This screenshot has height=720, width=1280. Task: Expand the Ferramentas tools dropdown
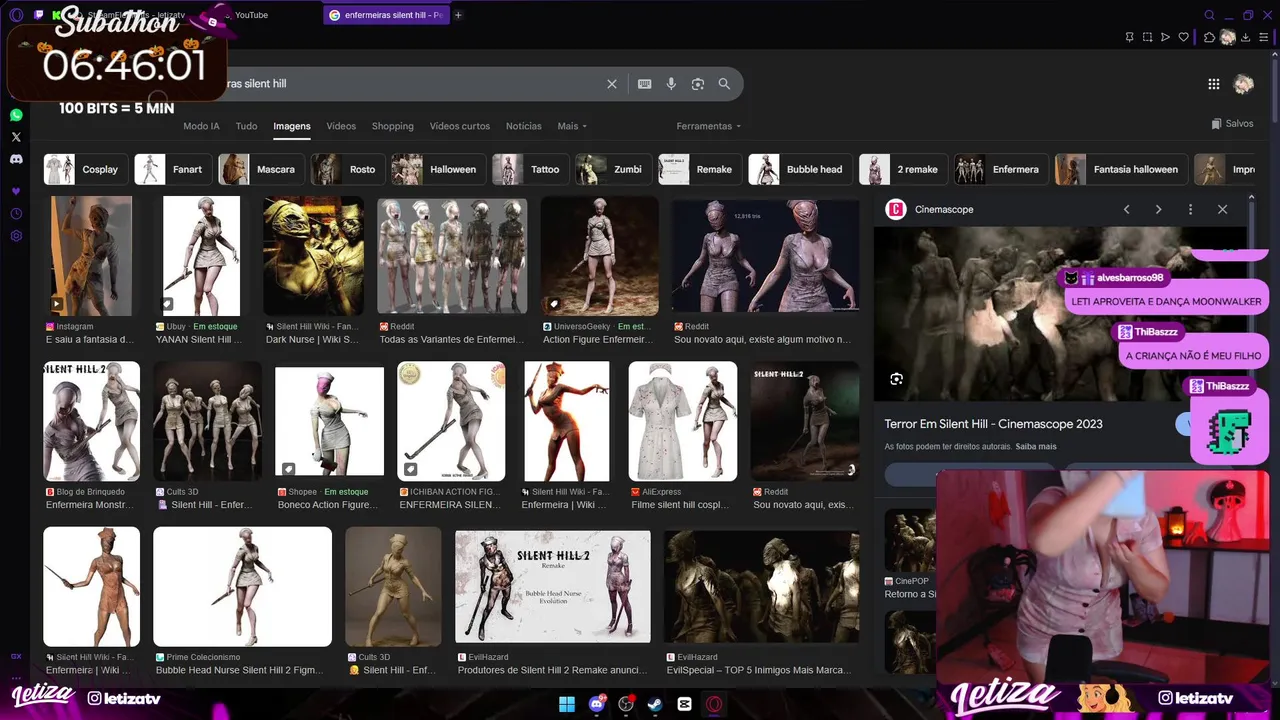[x=709, y=126]
